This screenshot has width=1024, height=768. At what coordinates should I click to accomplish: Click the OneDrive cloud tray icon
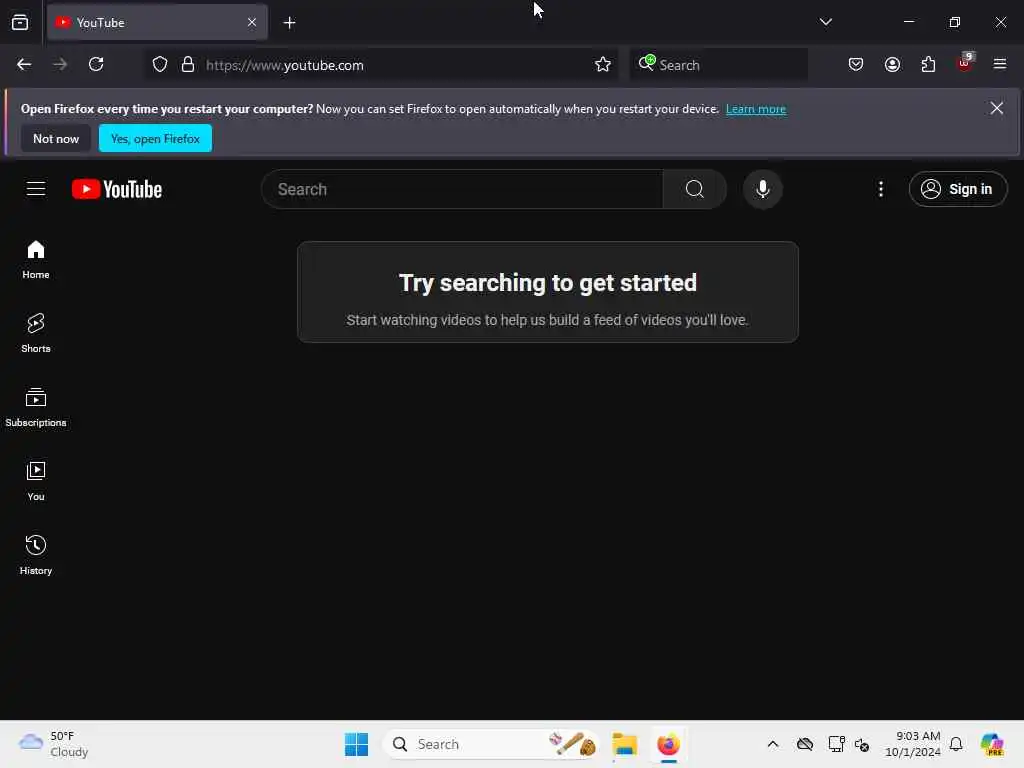coord(805,744)
